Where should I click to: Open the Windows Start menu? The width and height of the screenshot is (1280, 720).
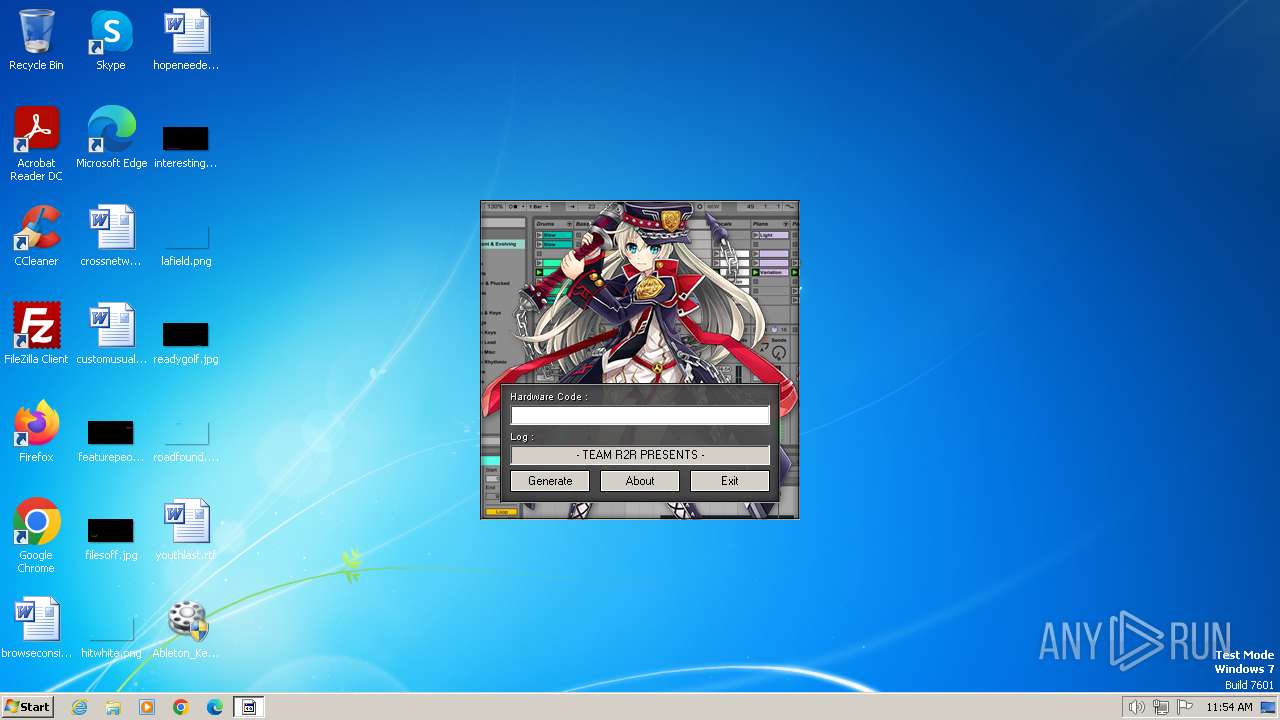coord(27,707)
